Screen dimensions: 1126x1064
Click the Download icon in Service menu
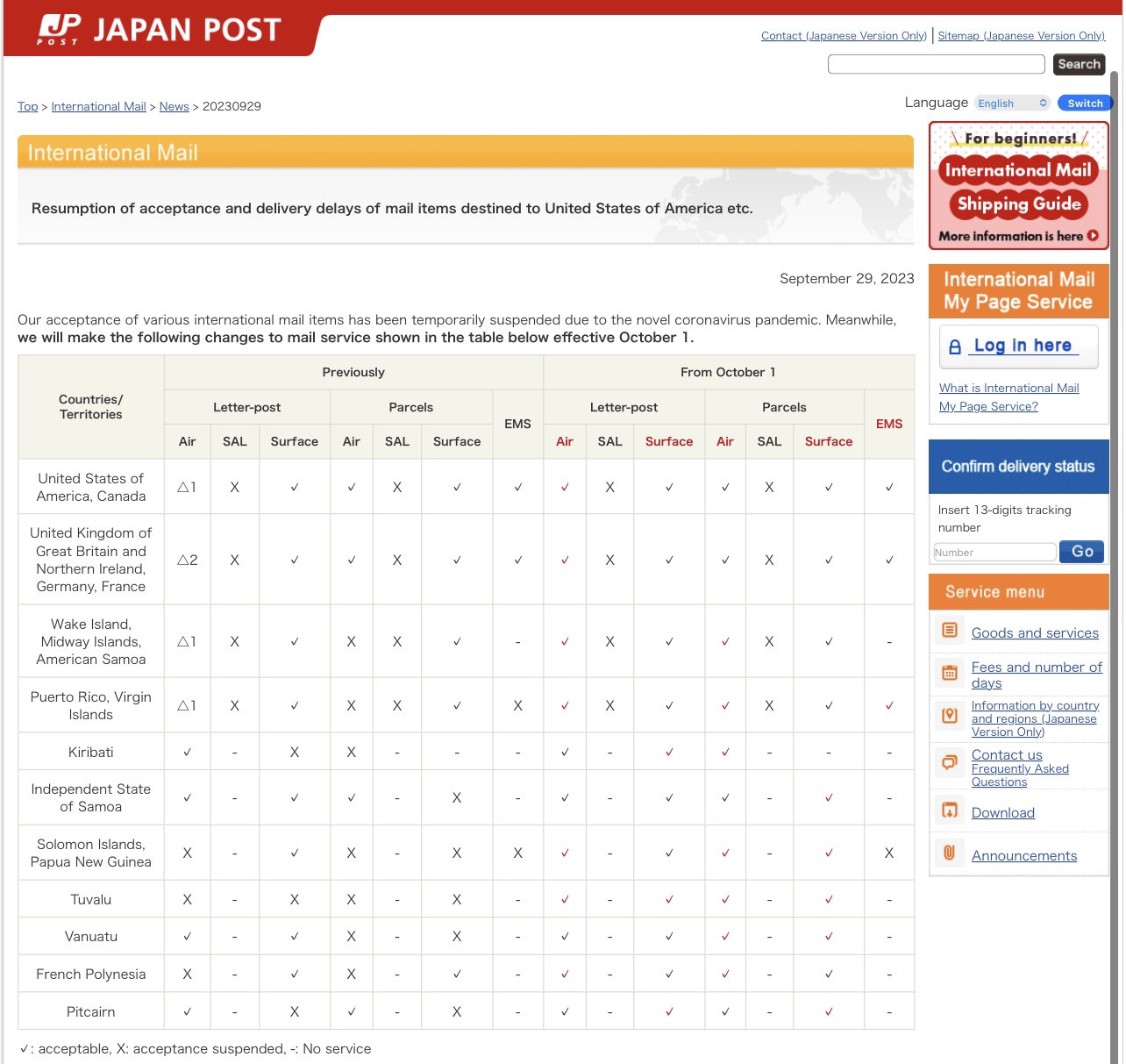(950, 810)
